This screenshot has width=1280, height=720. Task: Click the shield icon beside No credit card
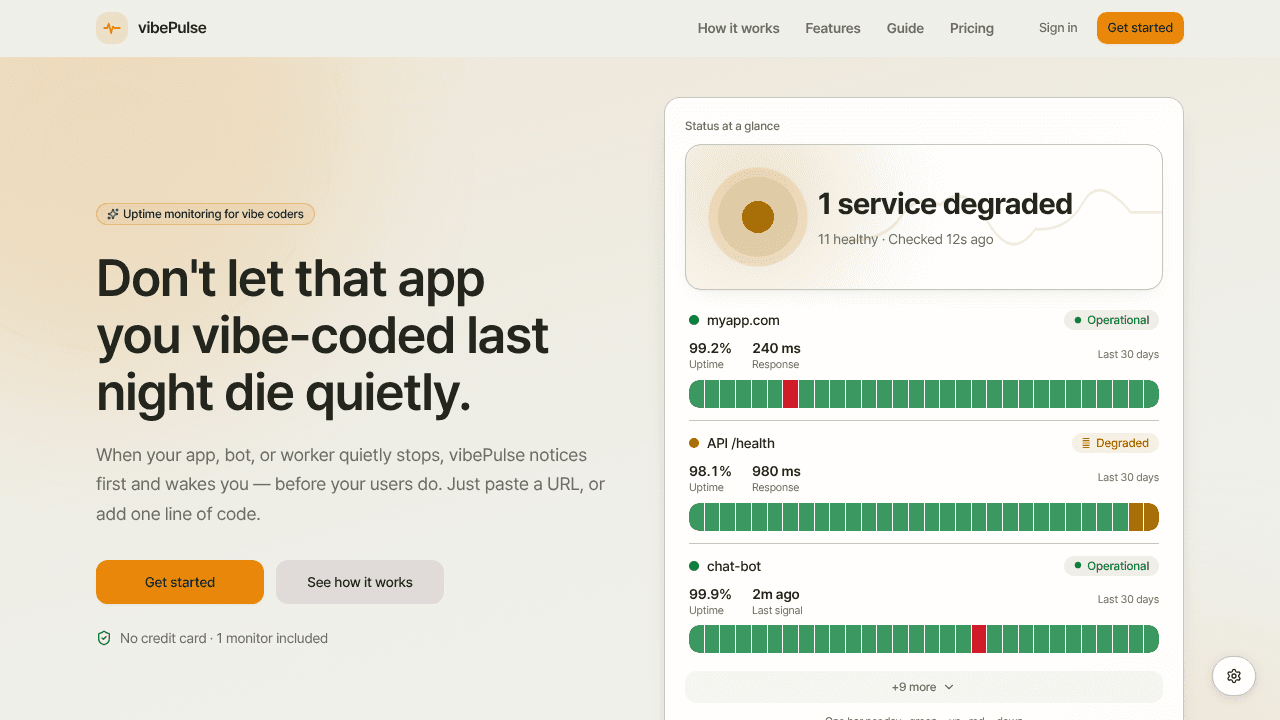coord(104,638)
